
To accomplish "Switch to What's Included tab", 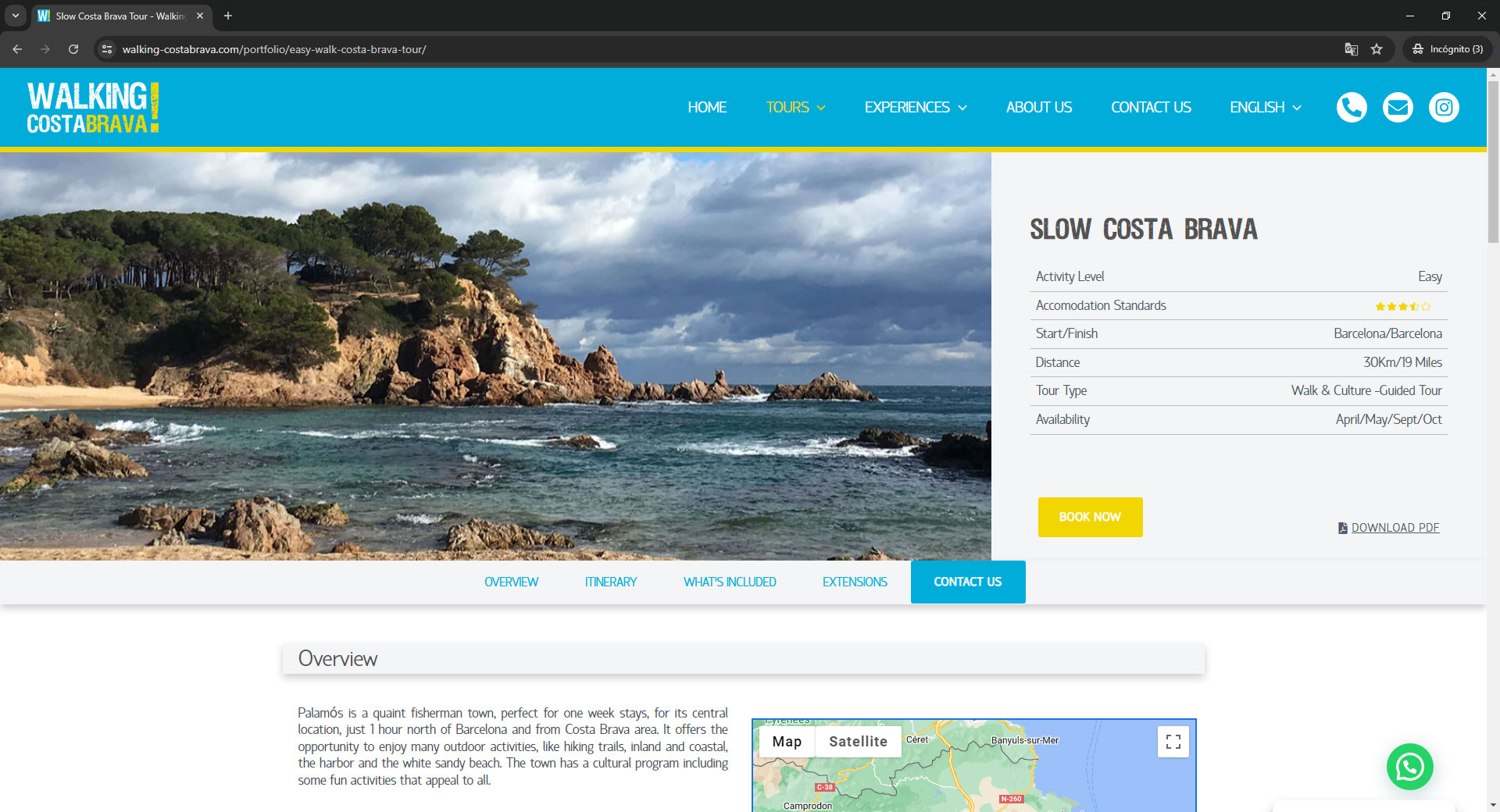I will (x=729, y=582).
